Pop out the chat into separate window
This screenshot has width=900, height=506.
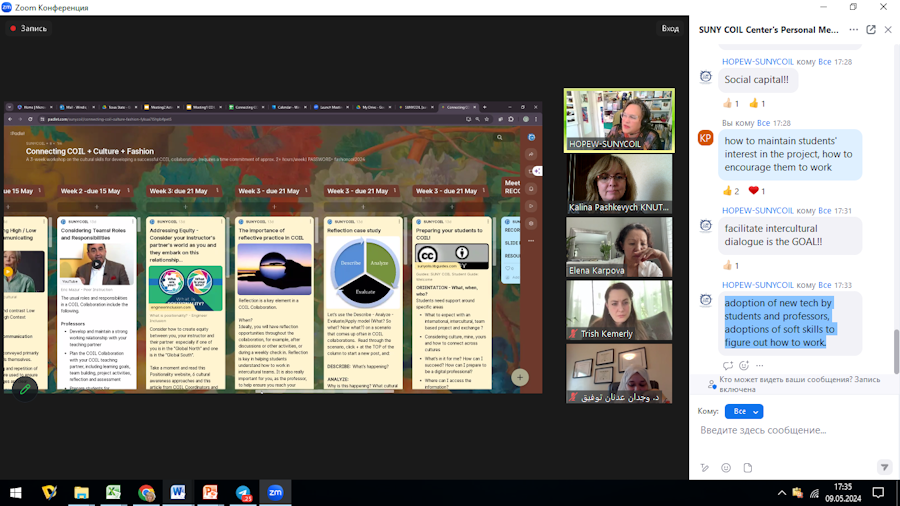(x=871, y=30)
